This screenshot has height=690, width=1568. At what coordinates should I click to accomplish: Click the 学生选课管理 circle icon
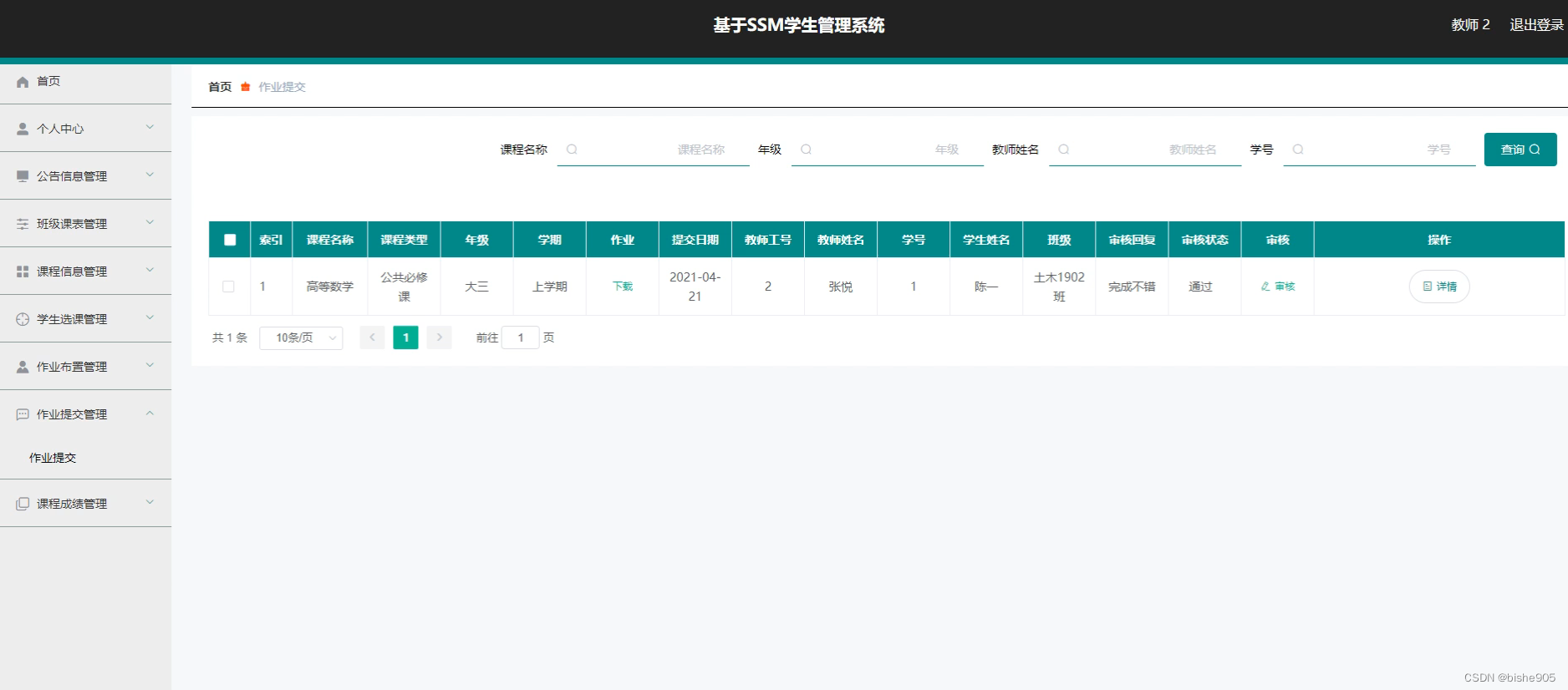tap(23, 319)
